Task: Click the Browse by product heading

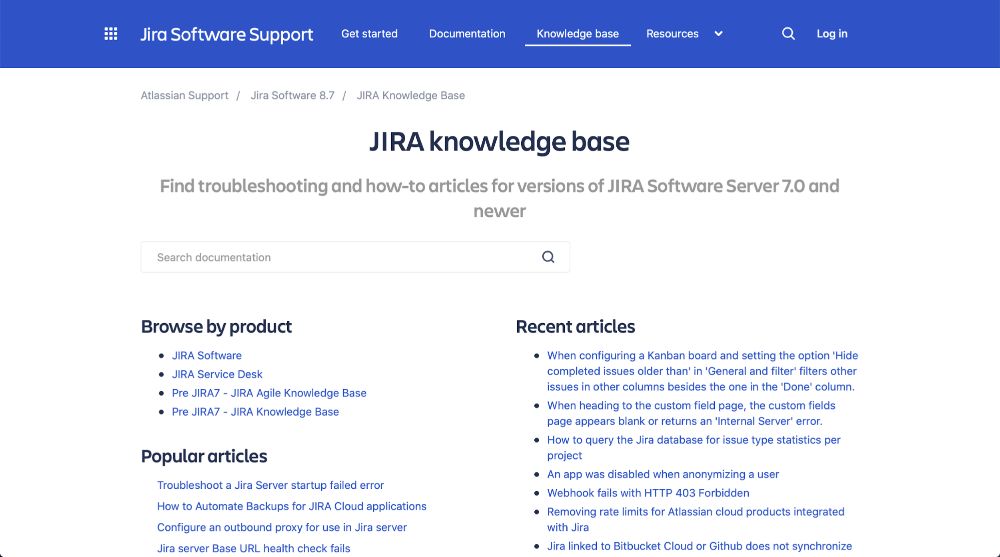Action: 216,327
